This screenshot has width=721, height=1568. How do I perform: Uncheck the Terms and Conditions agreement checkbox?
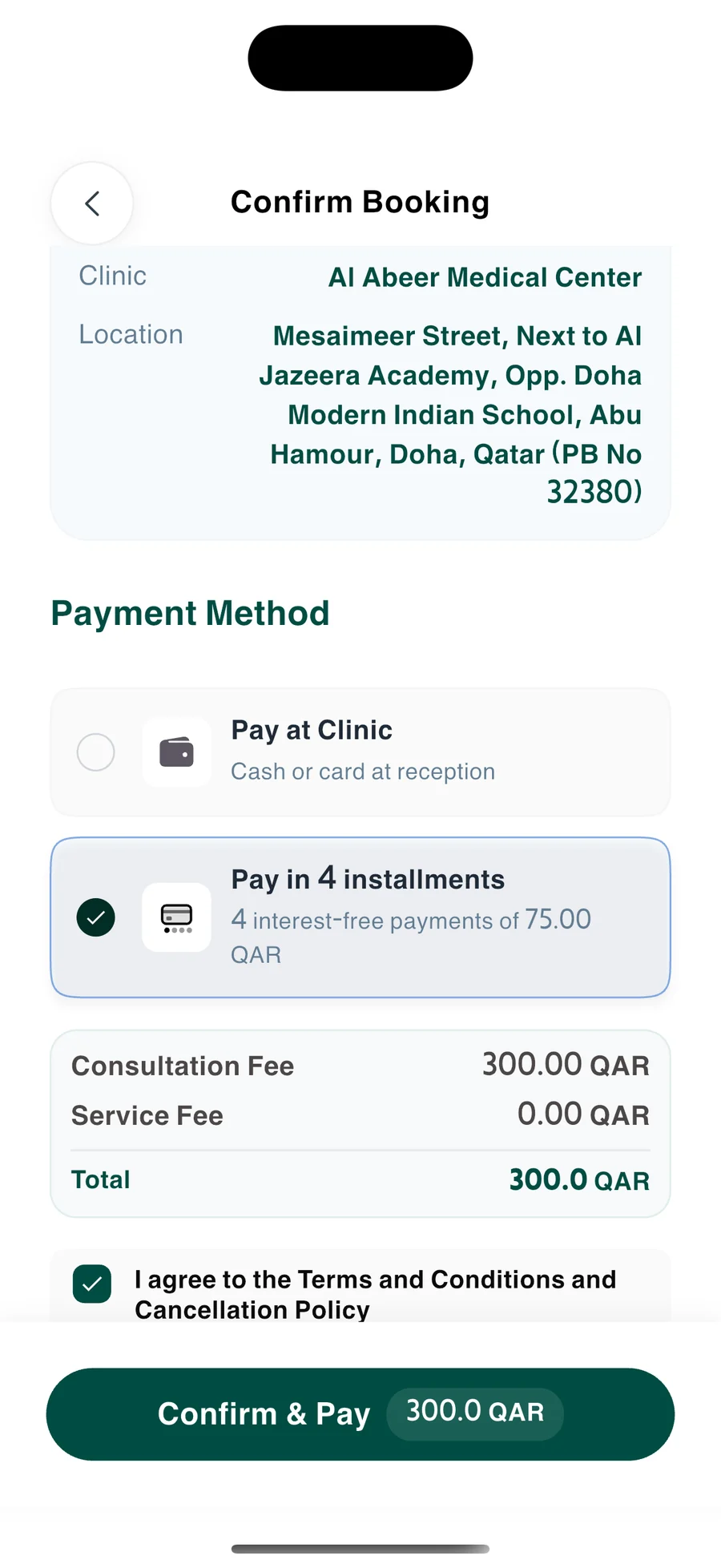(x=92, y=1284)
